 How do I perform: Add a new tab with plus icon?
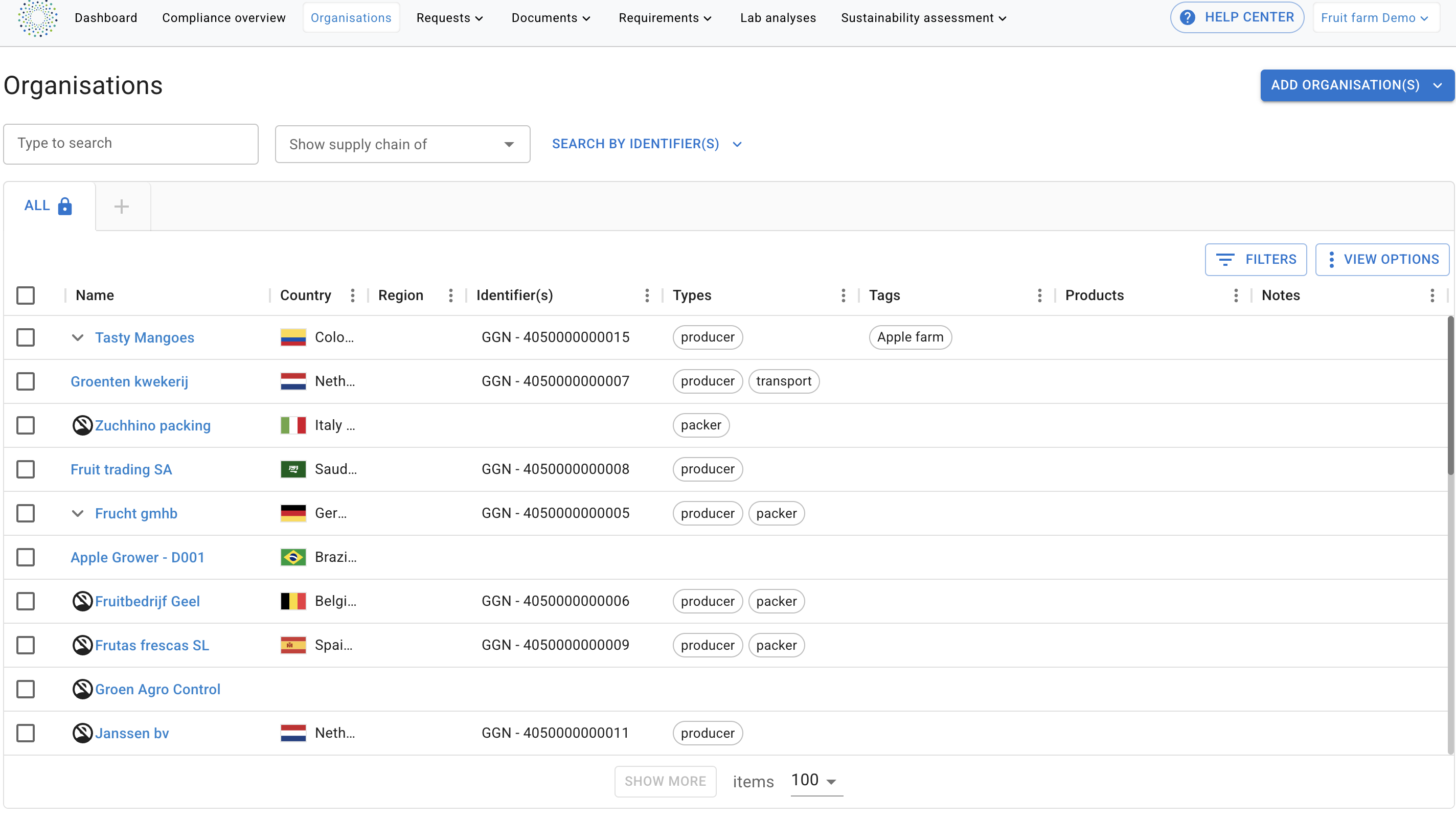[x=122, y=207]
